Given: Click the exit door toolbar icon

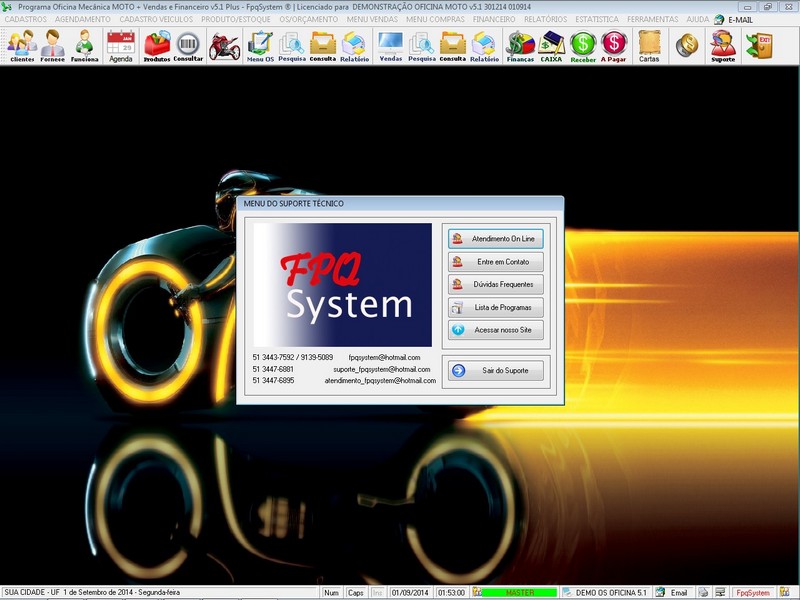Looking at the screenshot, I should (x=758, y=45).
